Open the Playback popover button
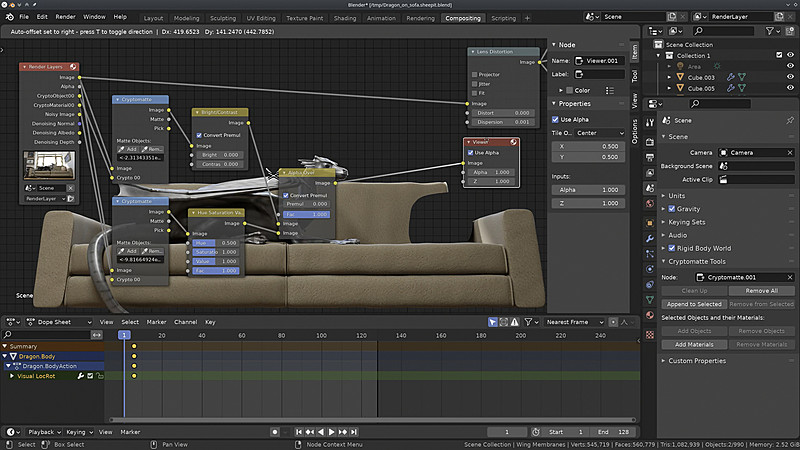 tap(44, 432)
